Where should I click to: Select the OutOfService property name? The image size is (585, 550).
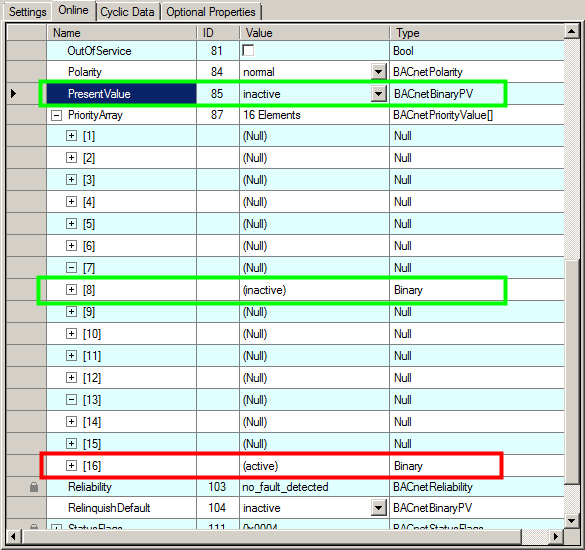click(x=99, y=51)
